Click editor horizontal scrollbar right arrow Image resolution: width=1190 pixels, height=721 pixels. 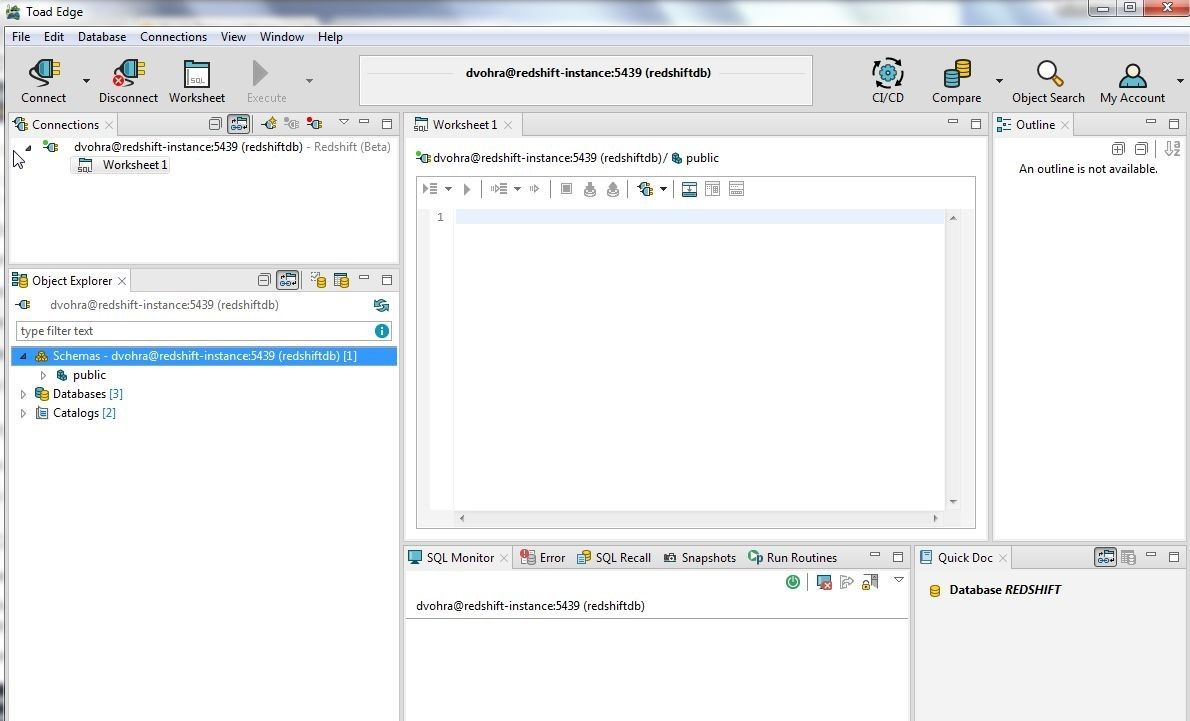coord(935,518)
